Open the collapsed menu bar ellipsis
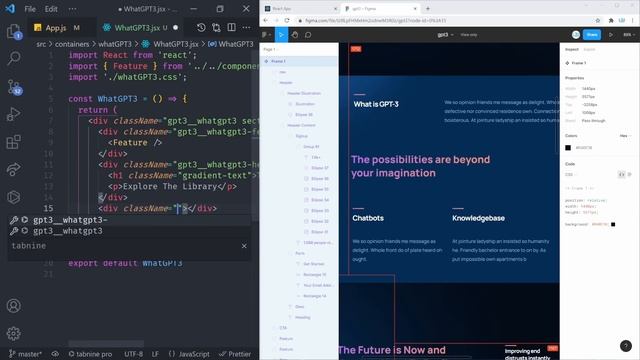Viewport: 640px width, 360px height. tap(72, 9)
